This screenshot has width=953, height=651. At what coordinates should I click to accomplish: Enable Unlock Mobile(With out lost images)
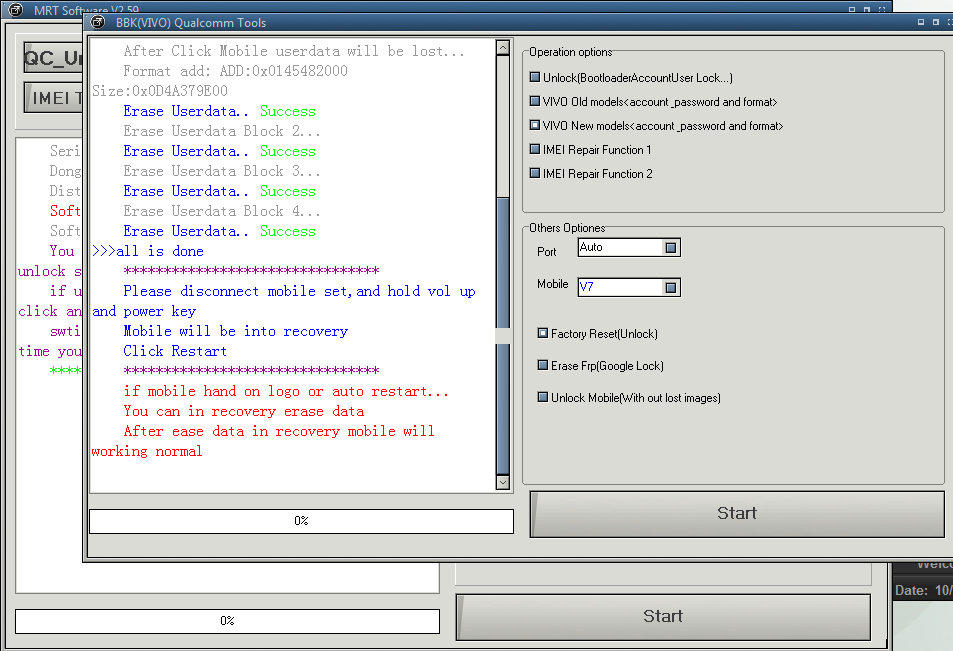point(543,398)
